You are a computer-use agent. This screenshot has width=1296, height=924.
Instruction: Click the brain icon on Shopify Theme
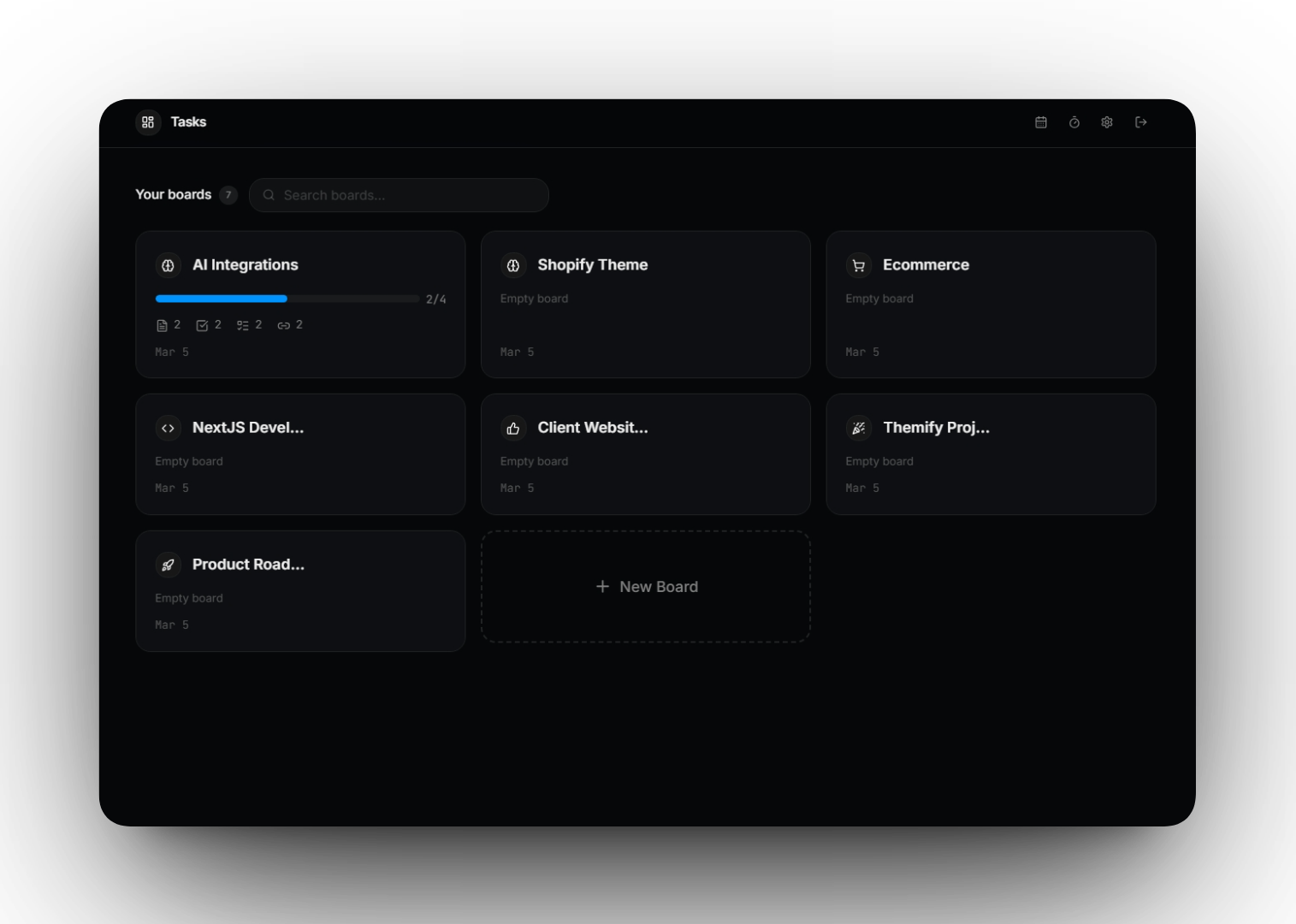513,265
